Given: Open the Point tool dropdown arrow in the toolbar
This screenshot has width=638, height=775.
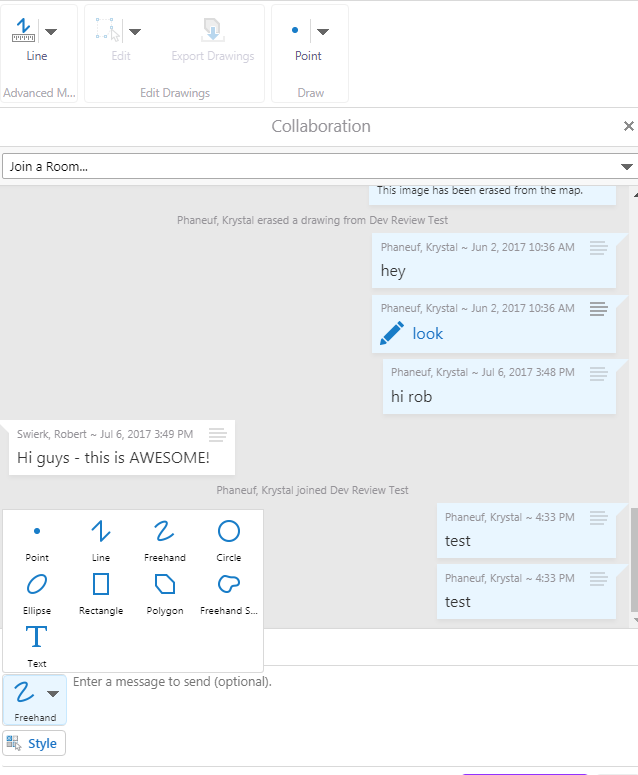Looking at the screenshot, I should pos(323,32).
